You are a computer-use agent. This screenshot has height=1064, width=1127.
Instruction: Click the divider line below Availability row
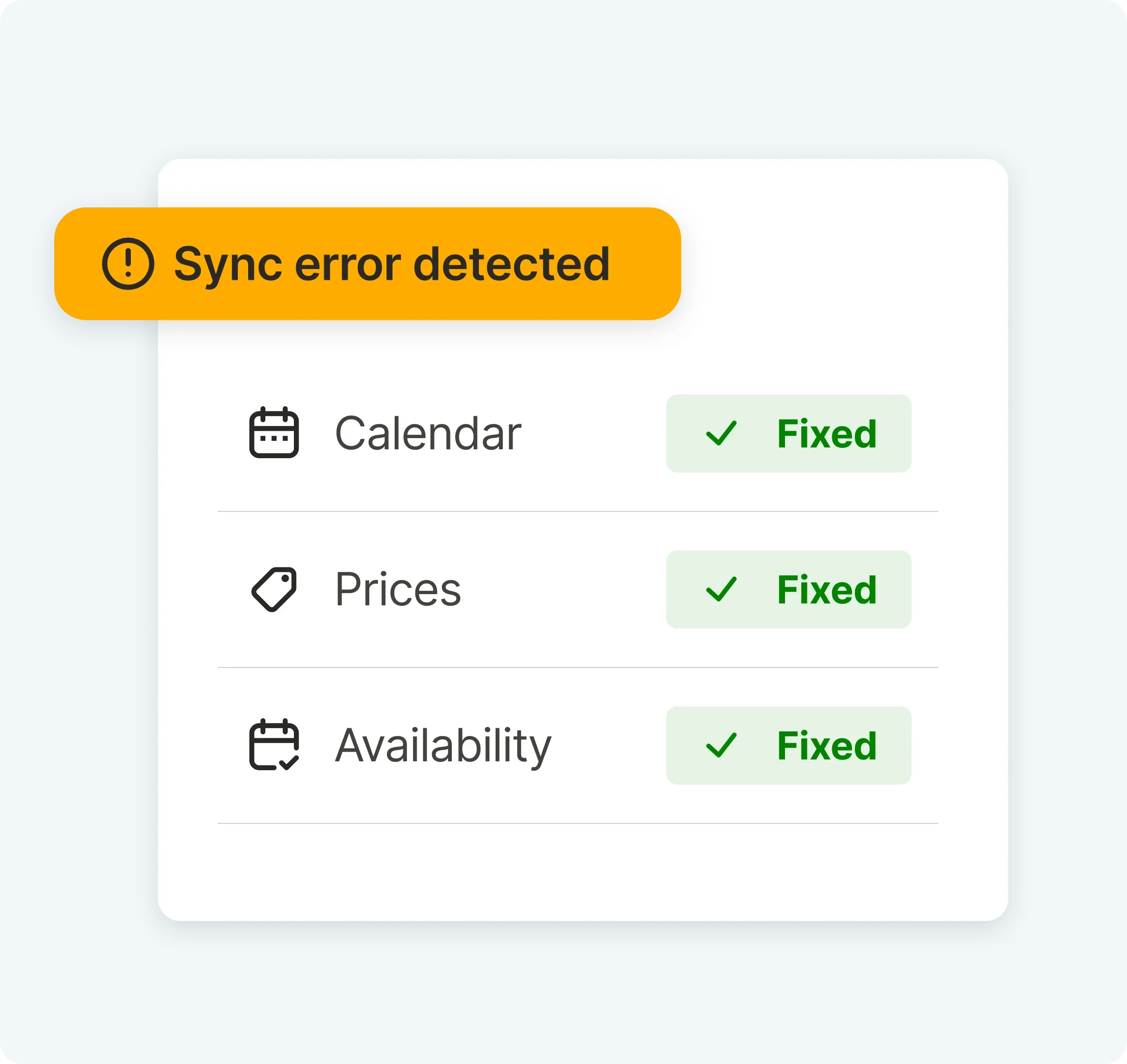click(578, 823)
